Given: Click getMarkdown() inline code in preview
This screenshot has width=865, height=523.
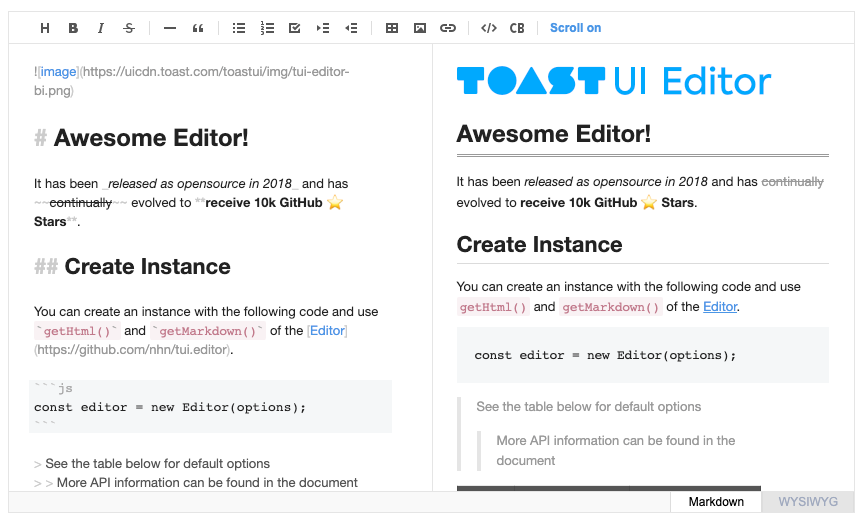Looking at the screenshot, I should click(x=611, y=307).
